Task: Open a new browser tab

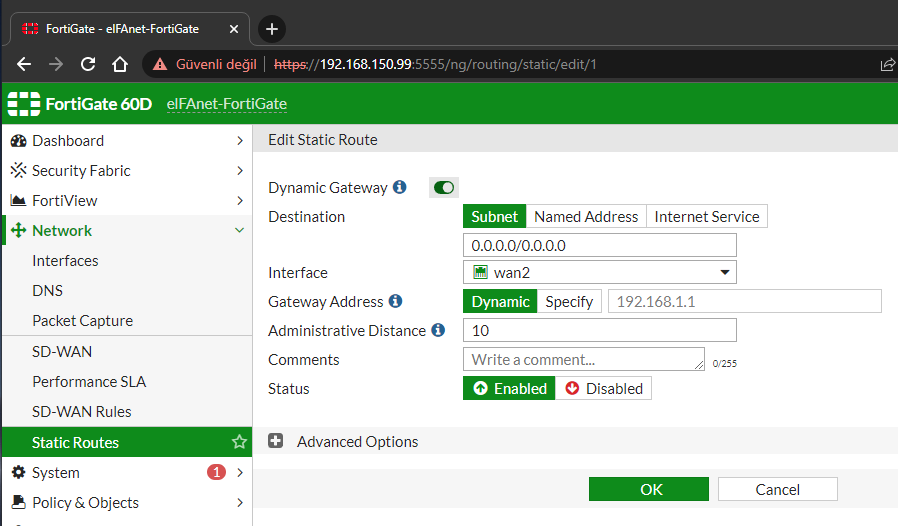Action: [x=271, y=28]
